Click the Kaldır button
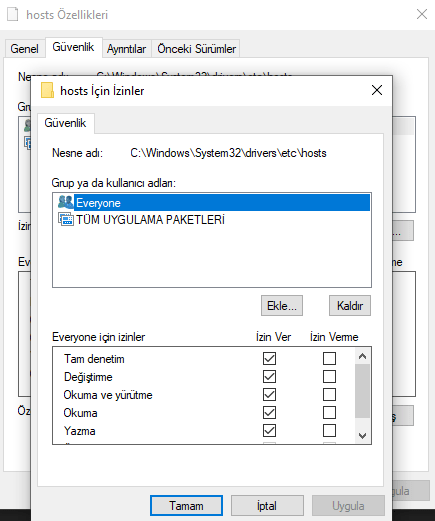The image size is (435, 521). 350,305
